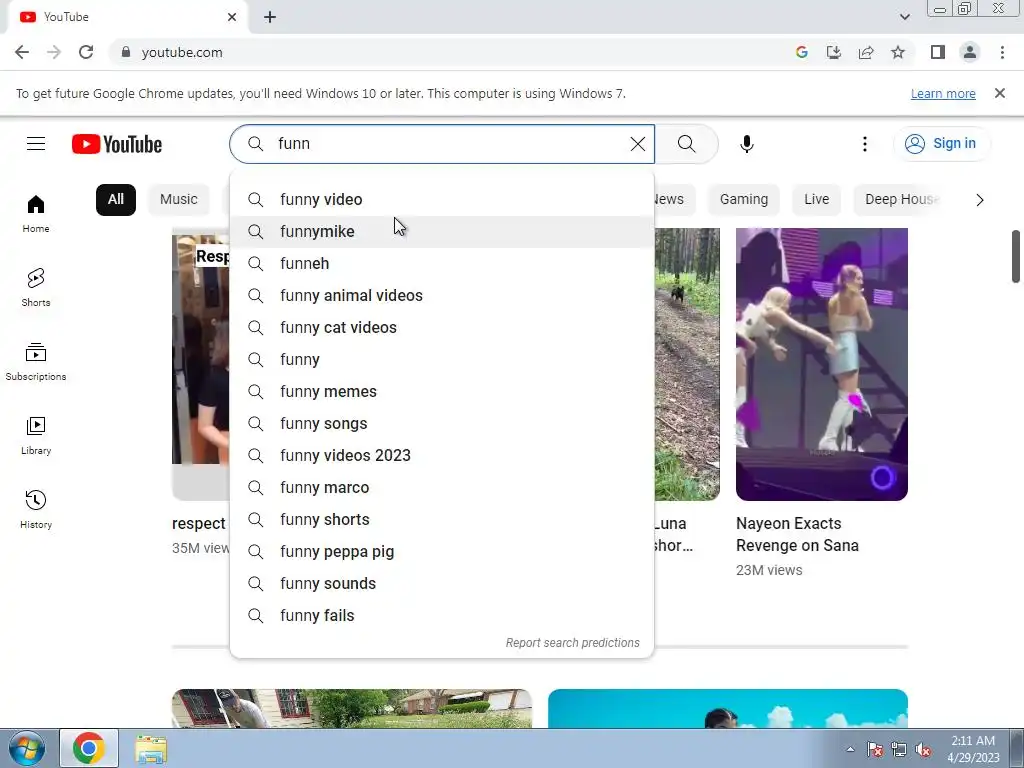1024x768 pixels.
Task: Click the page vertical scrollbar thumb
Action: point(1016,256)
